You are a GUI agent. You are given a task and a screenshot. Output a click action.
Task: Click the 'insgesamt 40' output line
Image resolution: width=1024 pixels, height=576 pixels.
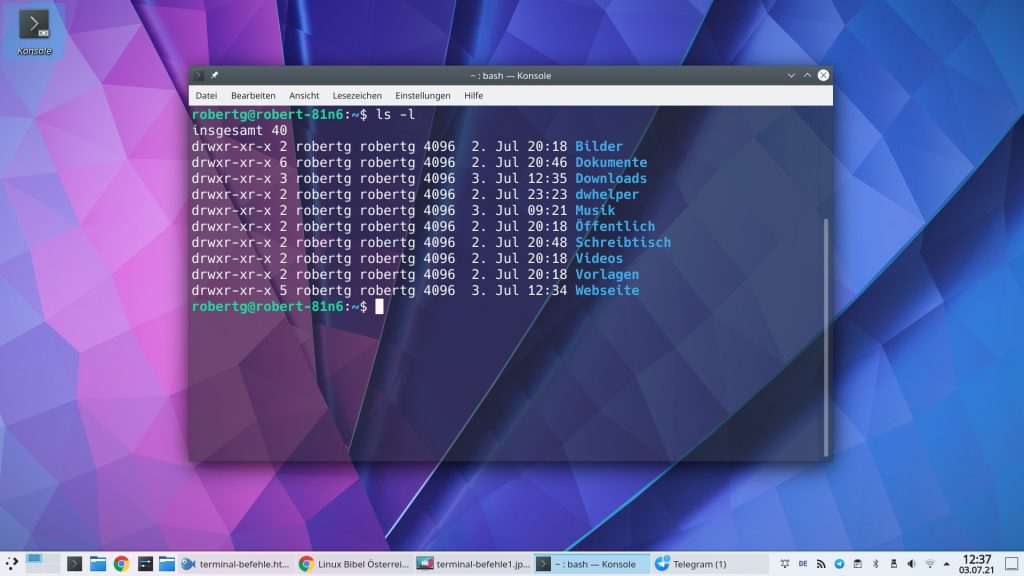[239, 130]
